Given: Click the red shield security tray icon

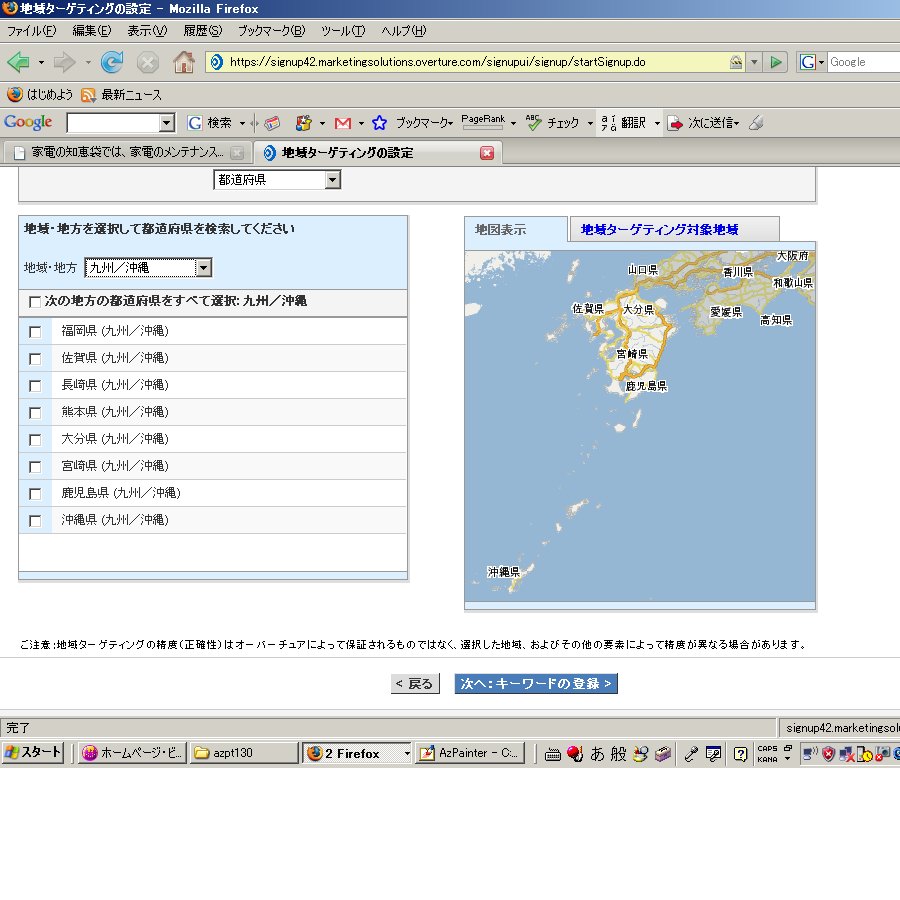Looking at the screenshot, I should coord(828,754).
